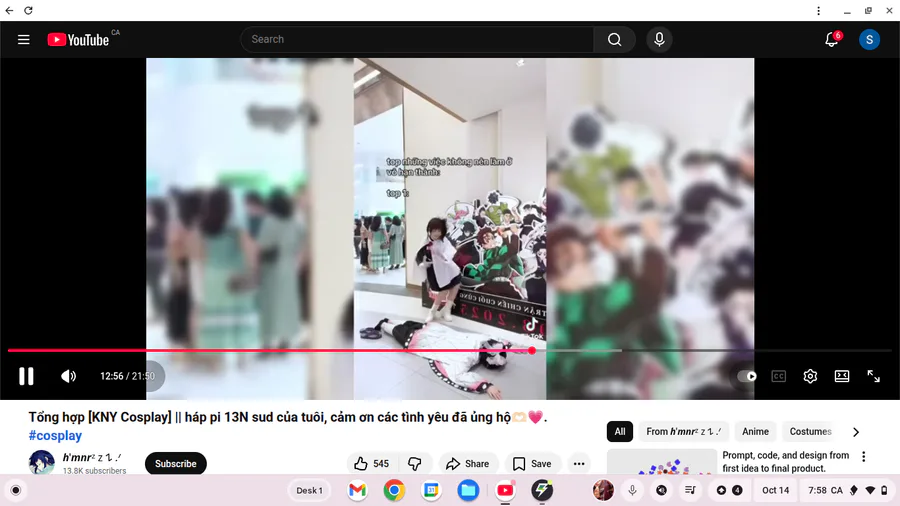Open the lightning bolt app on shelf
This screenshot has width=900, height=506.
(542, 491)
